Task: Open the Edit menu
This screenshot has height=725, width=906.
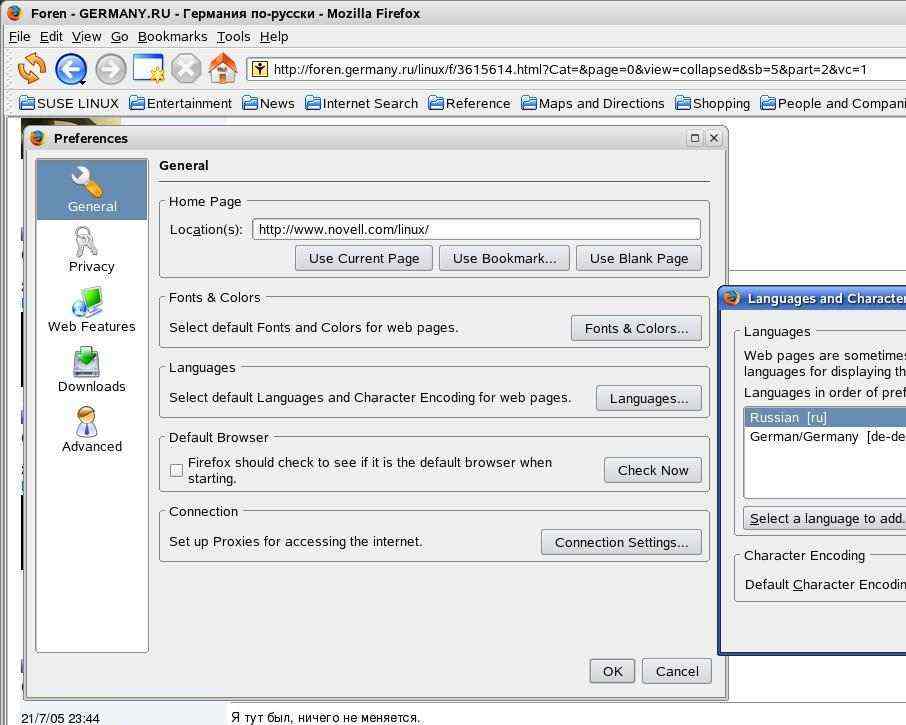Action: pos(51,36)
